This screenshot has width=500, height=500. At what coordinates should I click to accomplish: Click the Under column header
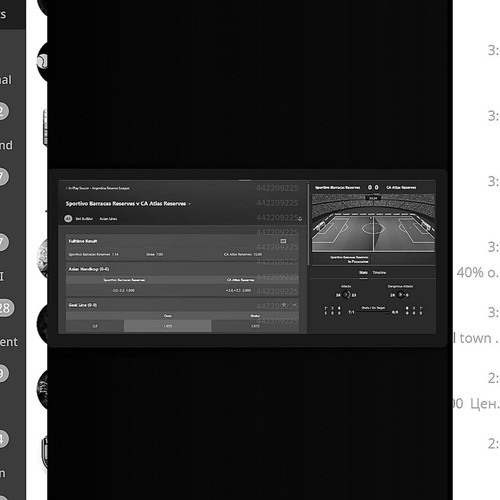click(255, 316)
